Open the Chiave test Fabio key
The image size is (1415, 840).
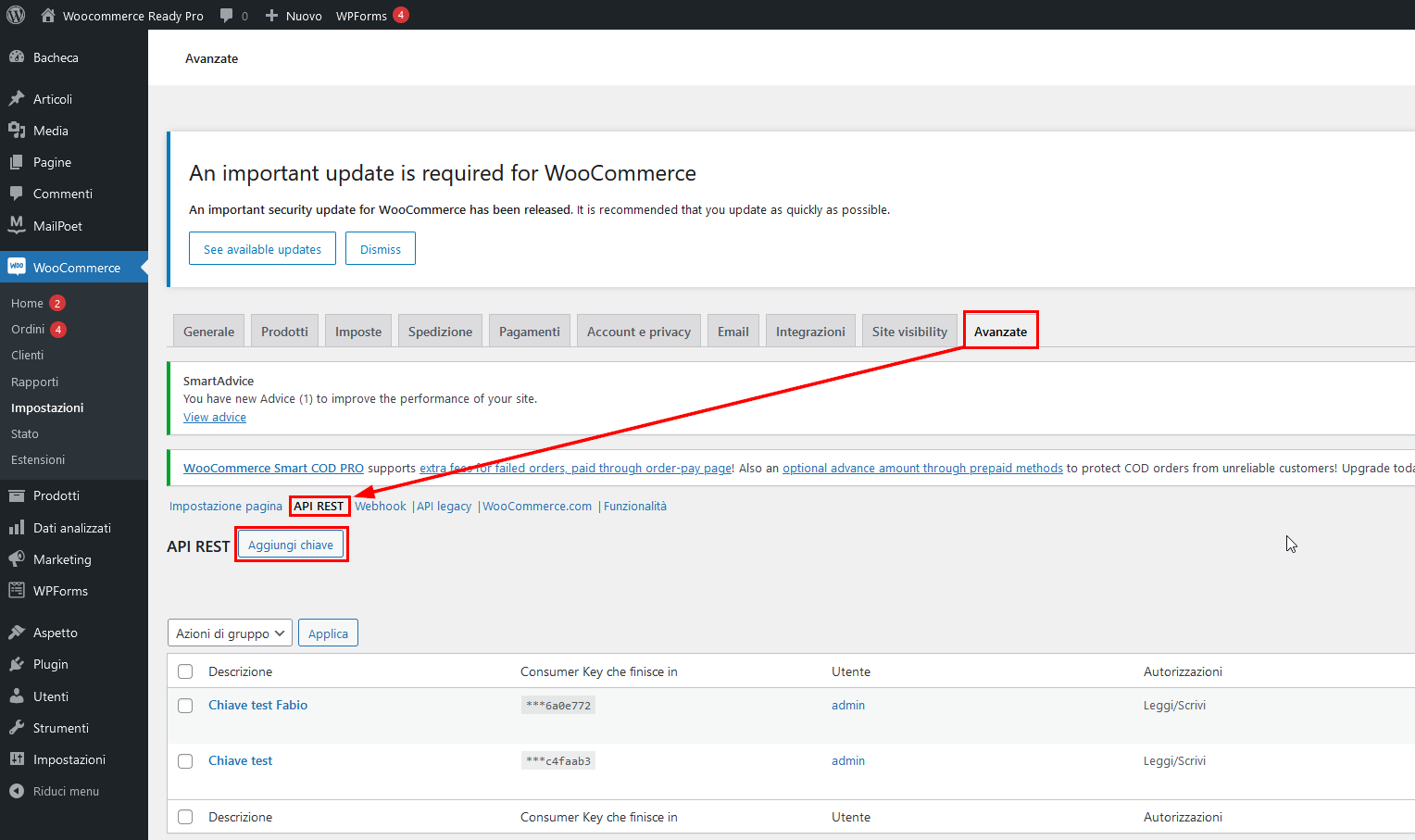(x=257, y=705)
